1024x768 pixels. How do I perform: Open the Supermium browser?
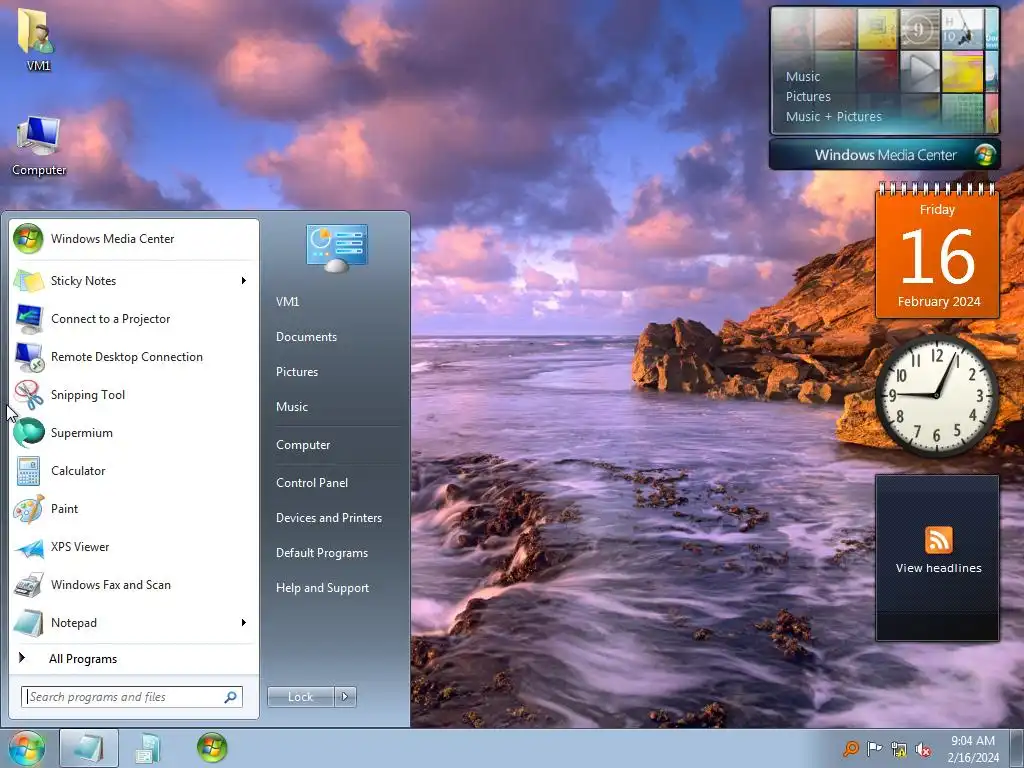[134, 432]
